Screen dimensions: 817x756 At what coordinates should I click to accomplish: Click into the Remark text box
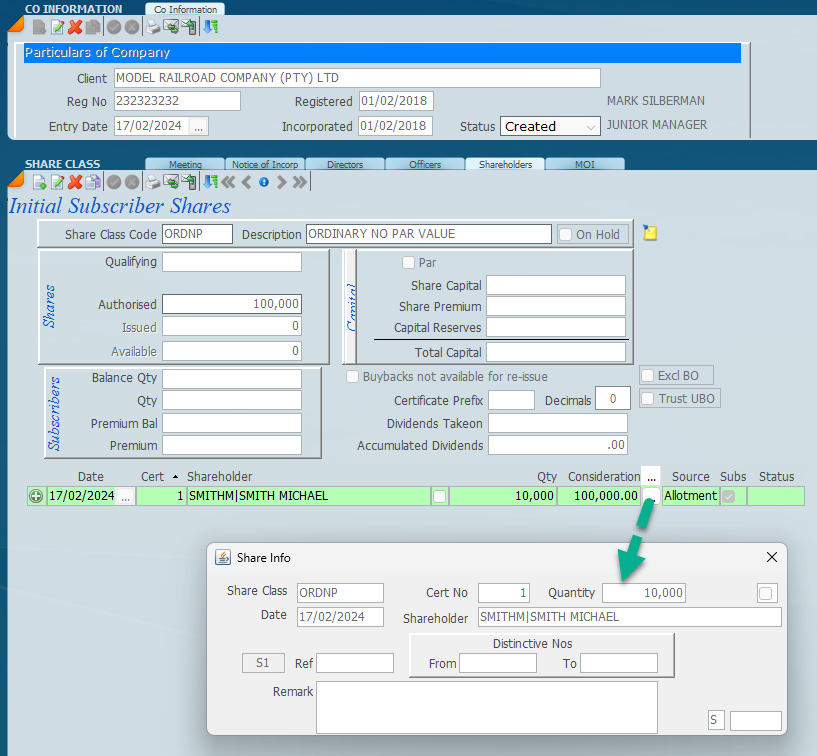click(486, 707)
